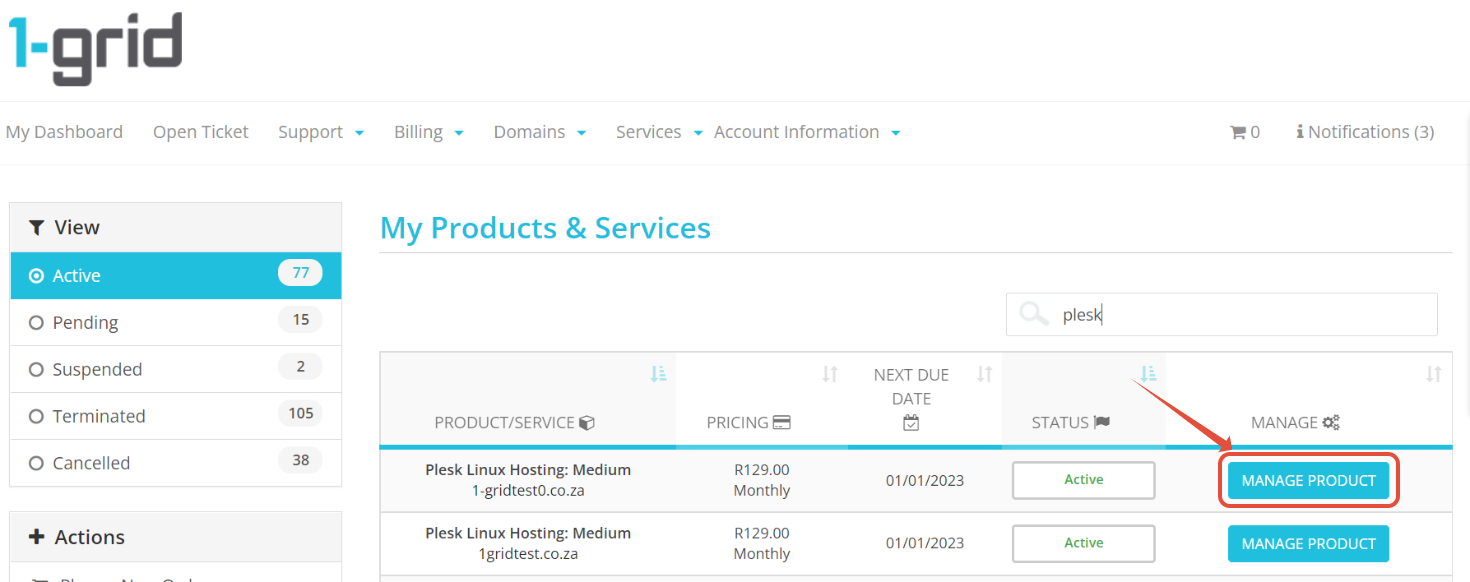Click the 77 count badge on Active

click(x=300, y=273)
